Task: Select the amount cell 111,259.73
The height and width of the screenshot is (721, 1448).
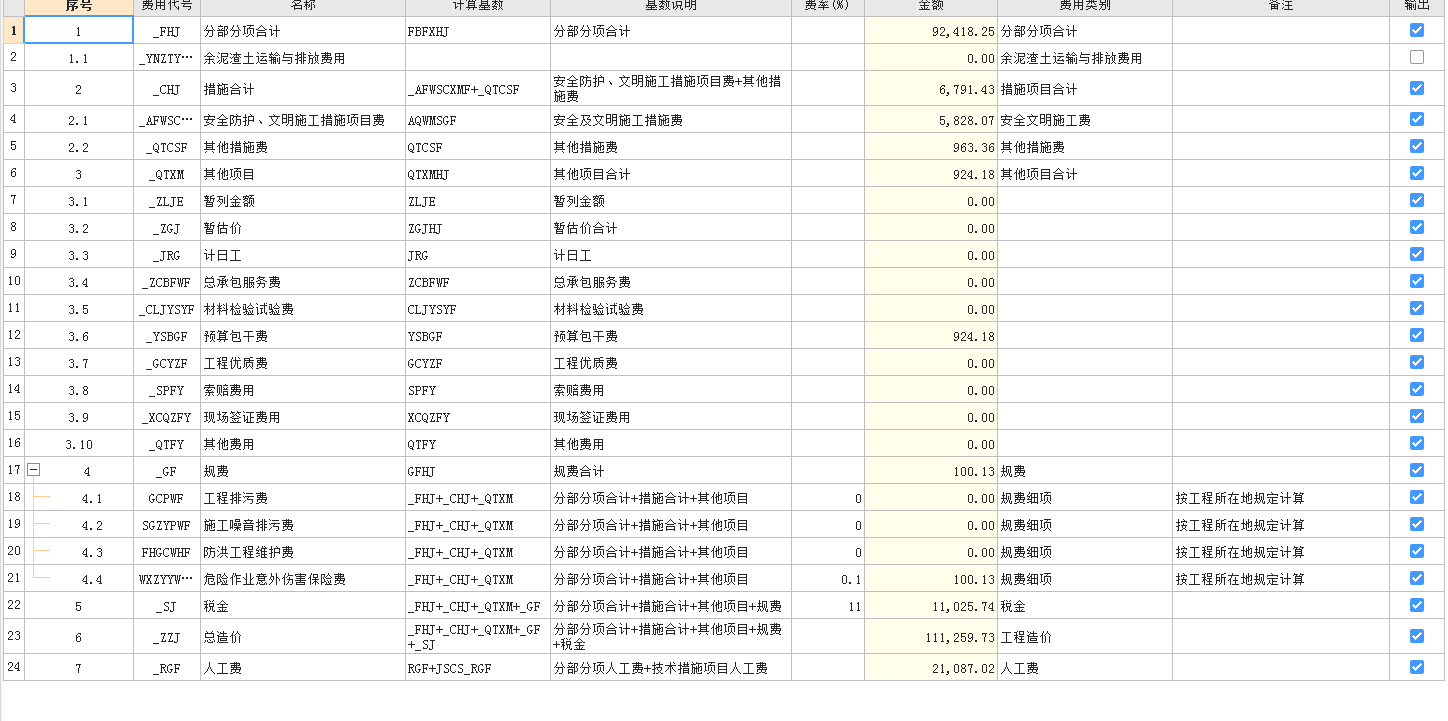Action: tap(931, 637)
